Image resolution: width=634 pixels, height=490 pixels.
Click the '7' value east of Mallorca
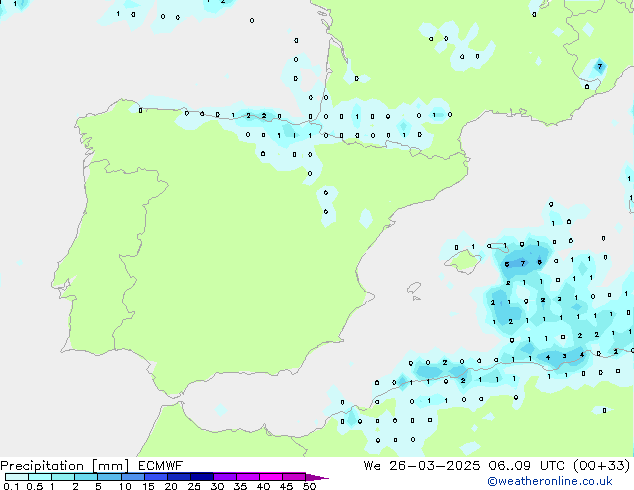click(x=523, y=263)
